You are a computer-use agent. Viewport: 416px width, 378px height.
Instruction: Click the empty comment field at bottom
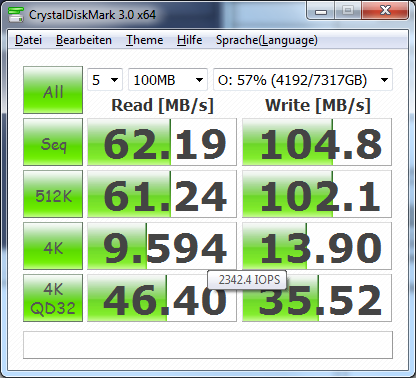[208, 345]
